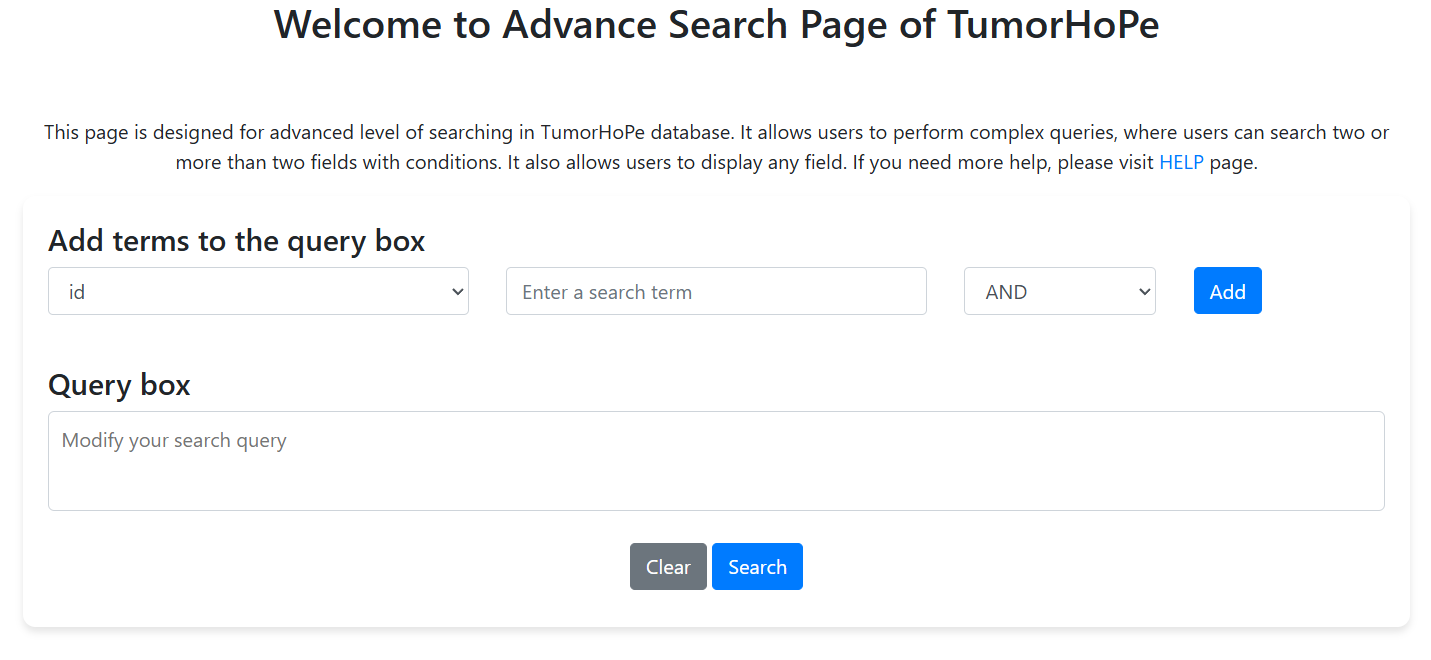This screenshot has height=660, width=1431.
Task: Add the current term to query
Action: point(1227,291)
